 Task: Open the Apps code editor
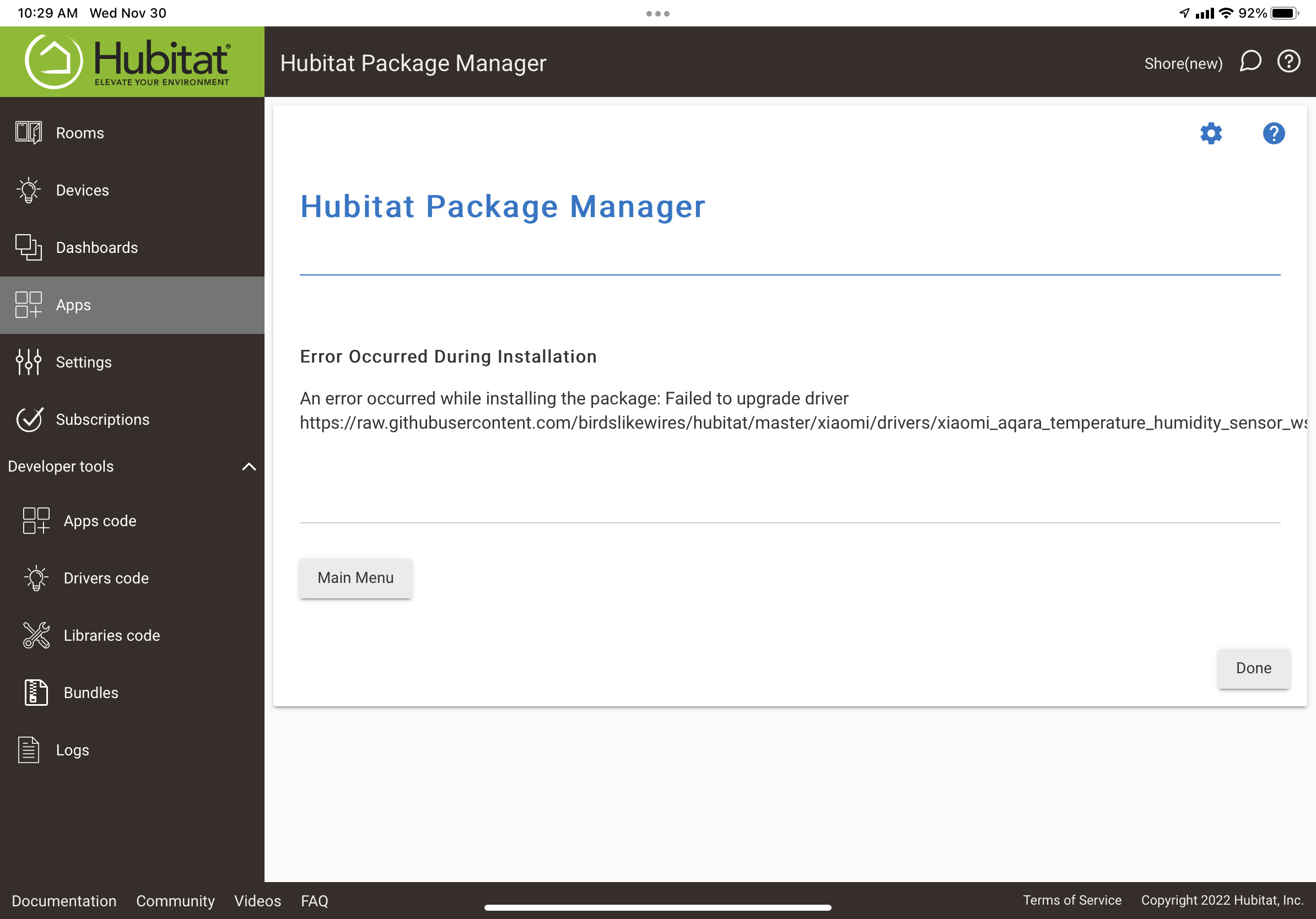coord(100,520)
